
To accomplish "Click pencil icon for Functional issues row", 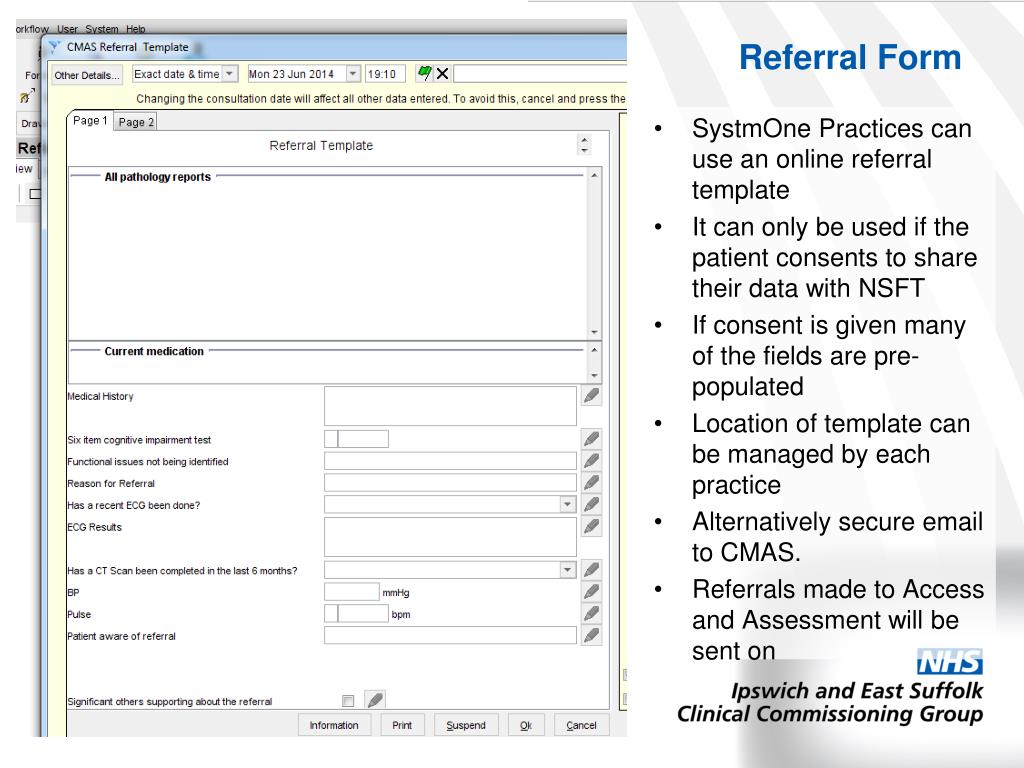I will (592, 460).
